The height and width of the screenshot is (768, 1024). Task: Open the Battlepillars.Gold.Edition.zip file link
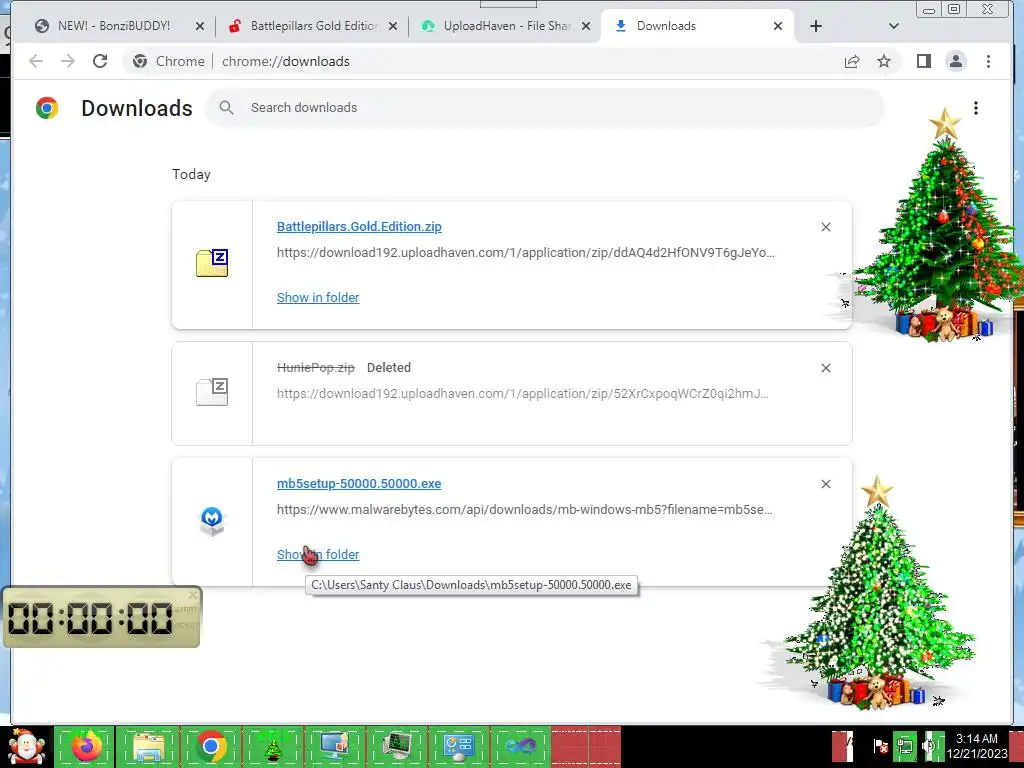(359, 227)
